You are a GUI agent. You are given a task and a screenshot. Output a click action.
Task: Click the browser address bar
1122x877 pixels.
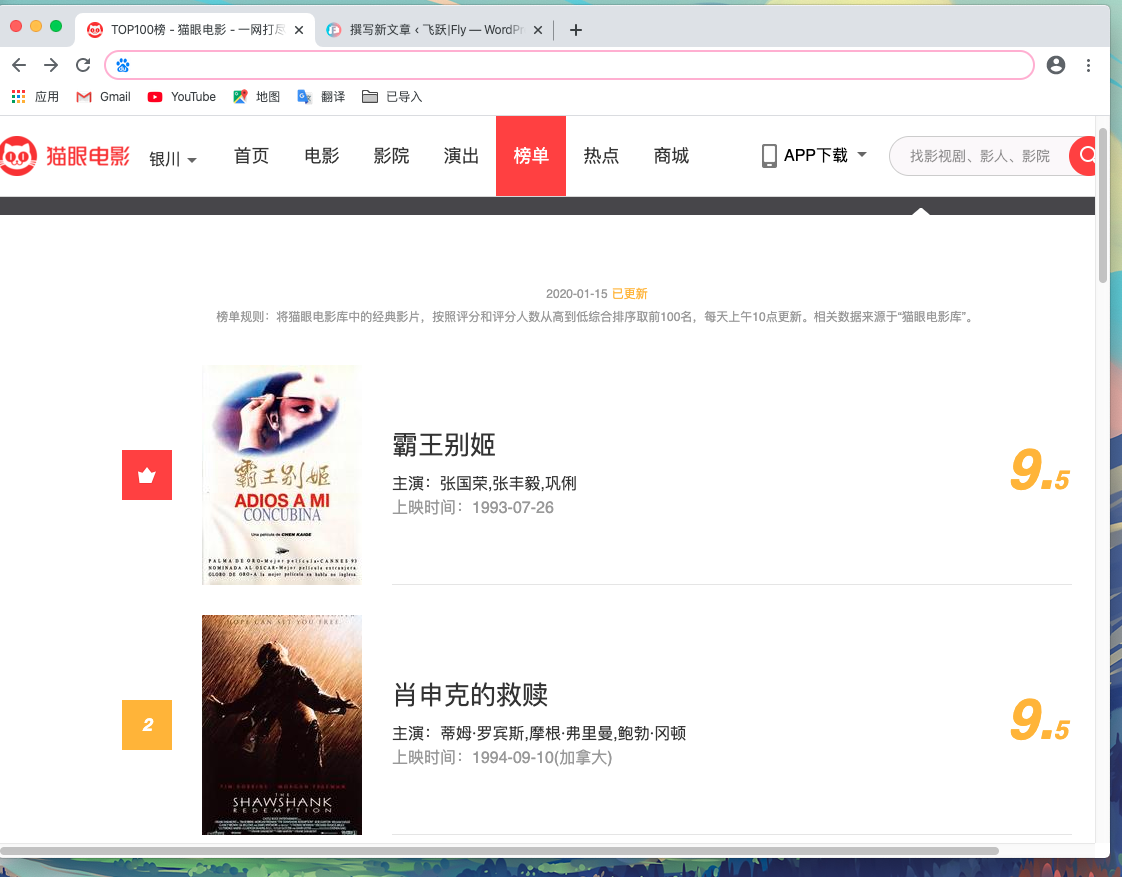click(569, 65)
